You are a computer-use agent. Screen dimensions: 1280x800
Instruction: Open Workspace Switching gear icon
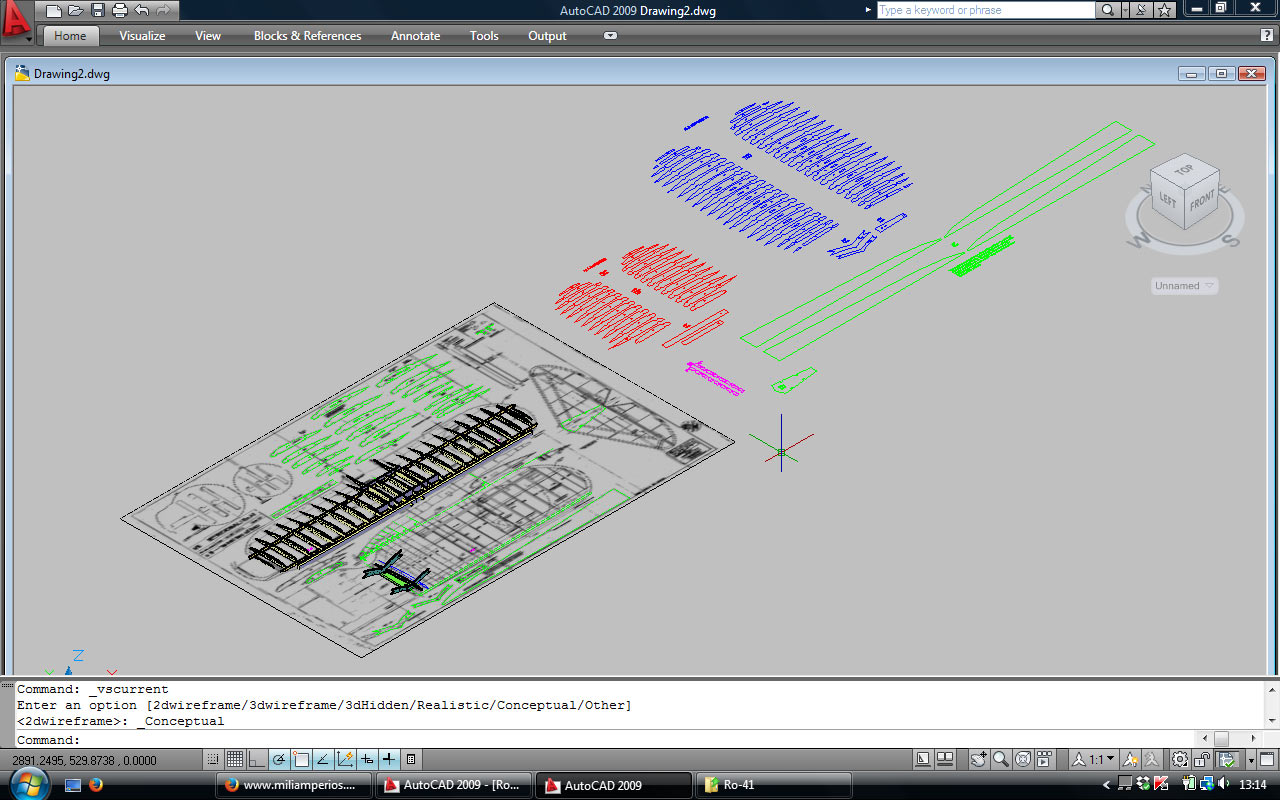point(1180,760)
